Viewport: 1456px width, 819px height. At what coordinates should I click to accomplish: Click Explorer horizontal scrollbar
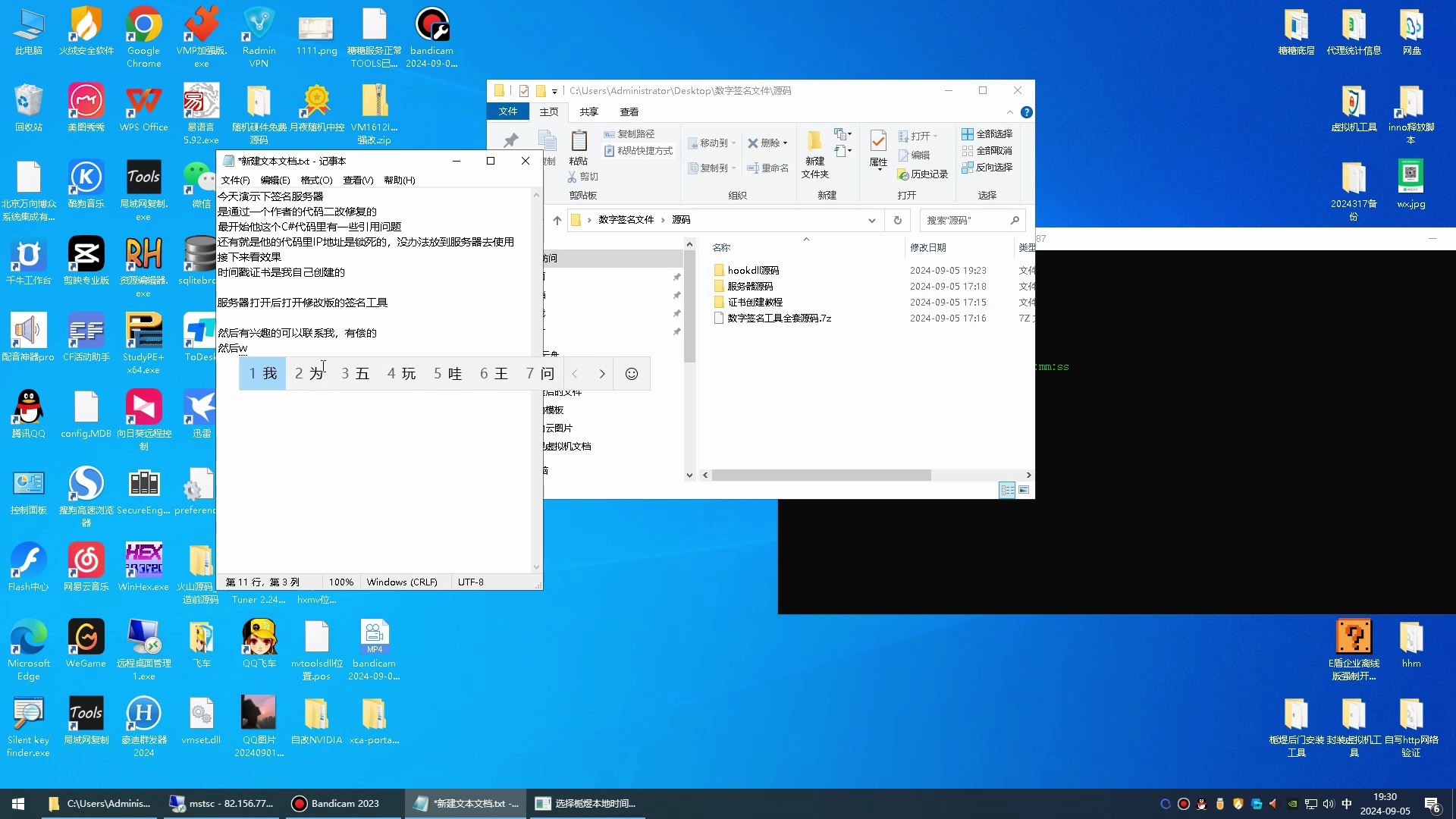pyautogui.click(x=821, y=475)
